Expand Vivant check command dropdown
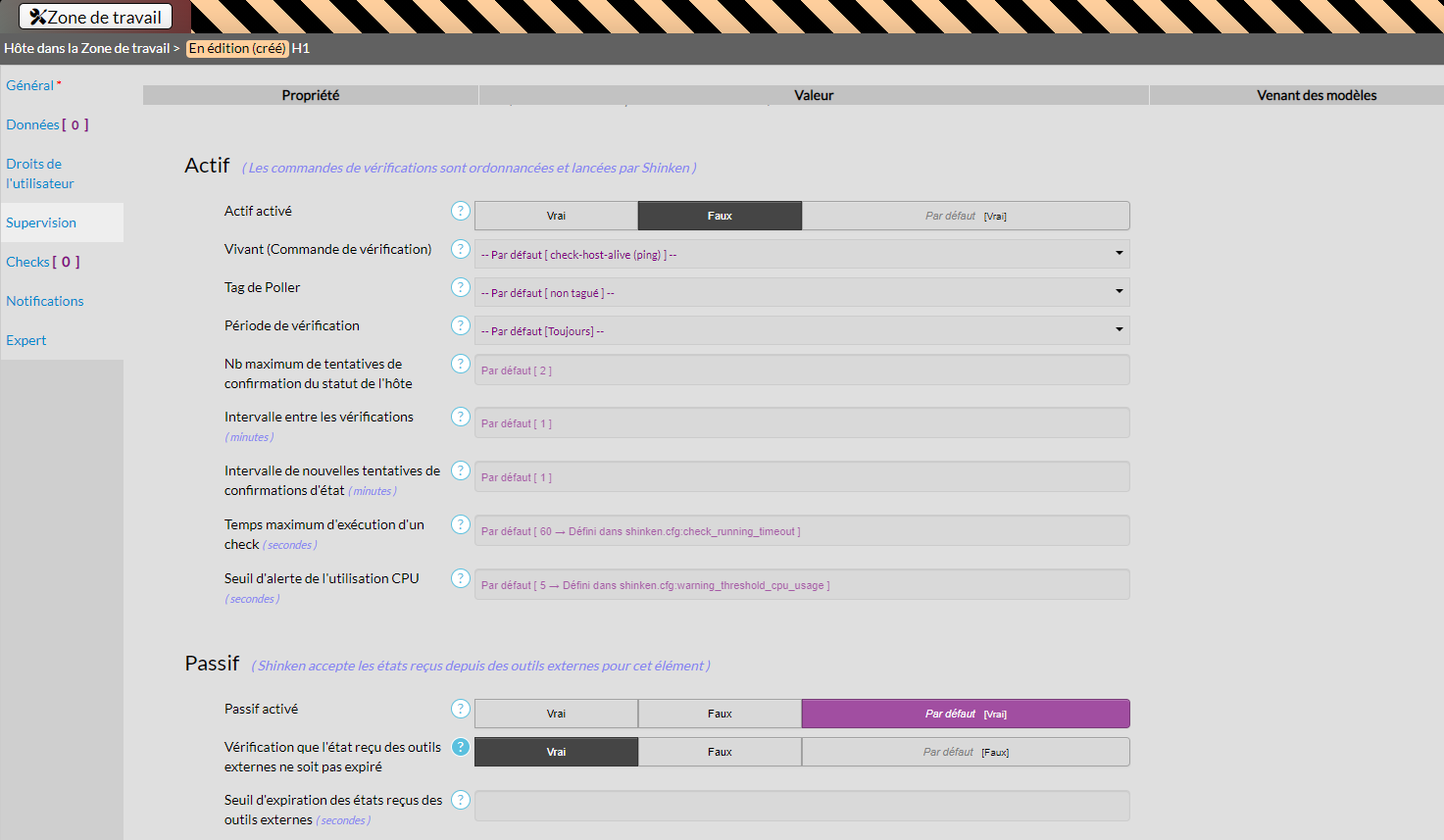This screenshot has width=1444, height=840. 801,255
